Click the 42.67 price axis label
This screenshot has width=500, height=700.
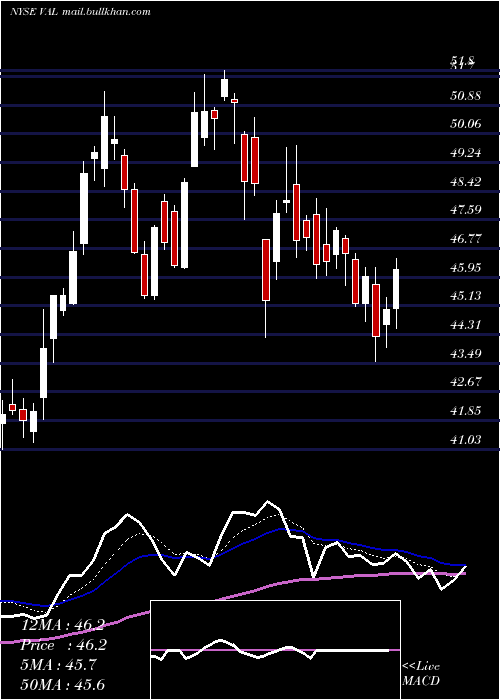point(466,382)
